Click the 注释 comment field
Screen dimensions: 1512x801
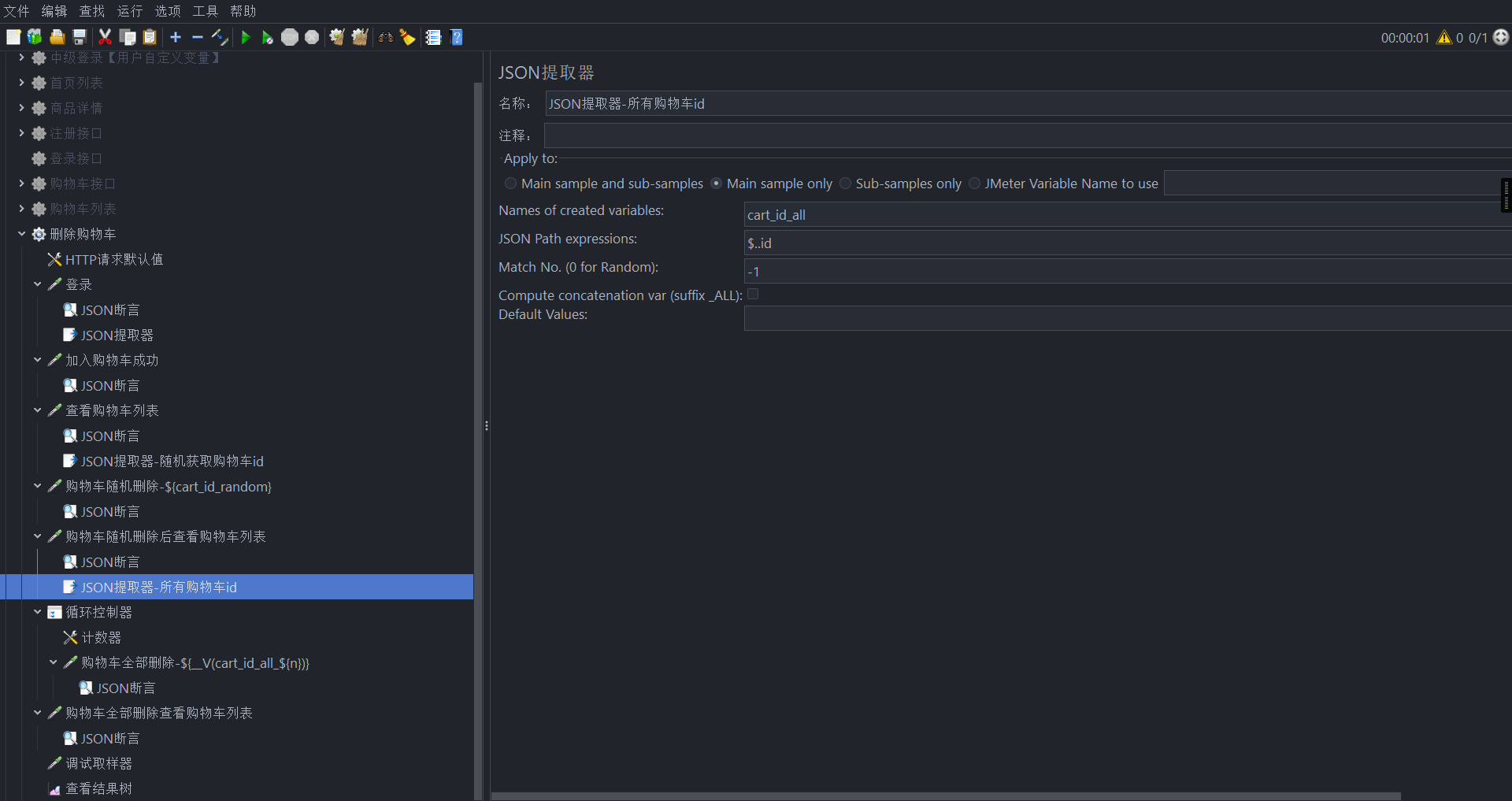[1028, 135]
